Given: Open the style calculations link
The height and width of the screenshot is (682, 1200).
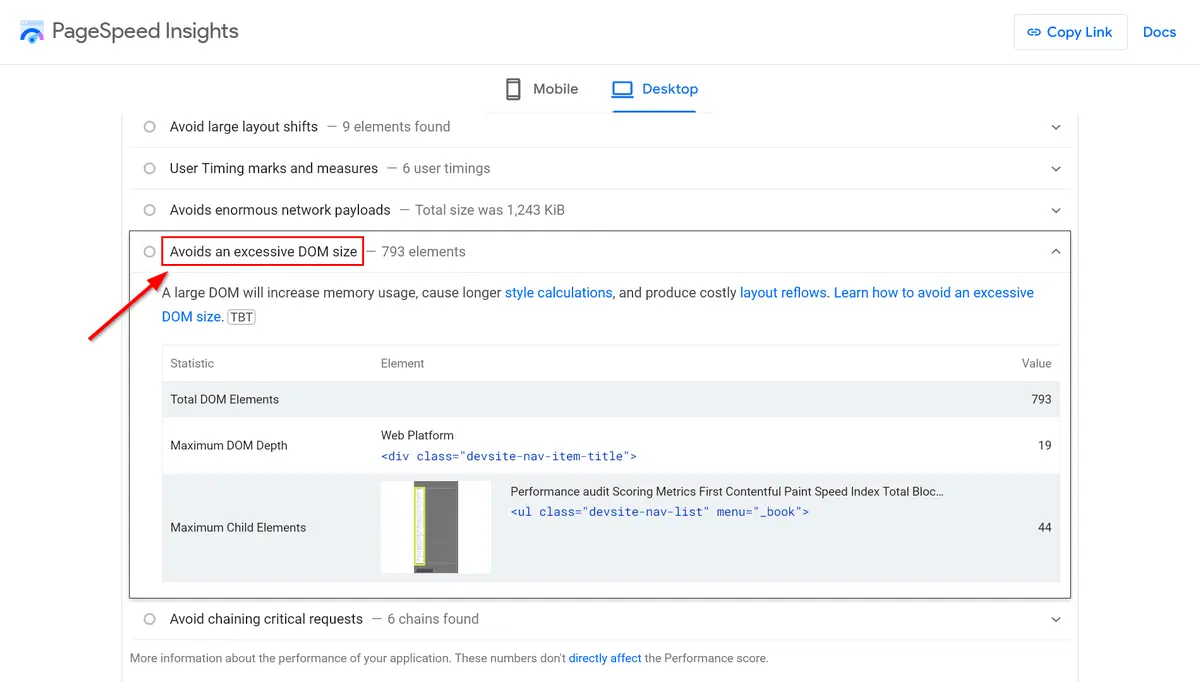Looking at the screenshot, I should point(558,293).
